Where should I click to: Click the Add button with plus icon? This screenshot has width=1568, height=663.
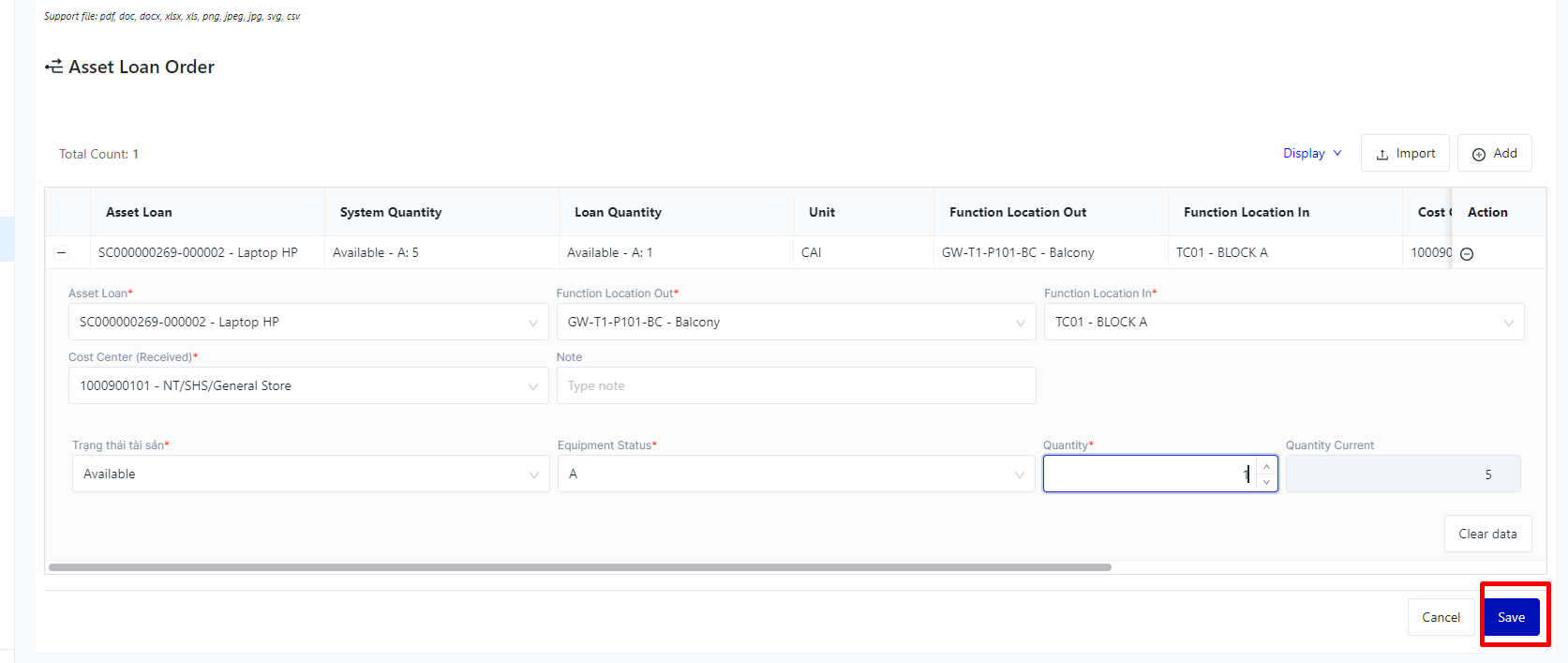(x=1494, y=154)
